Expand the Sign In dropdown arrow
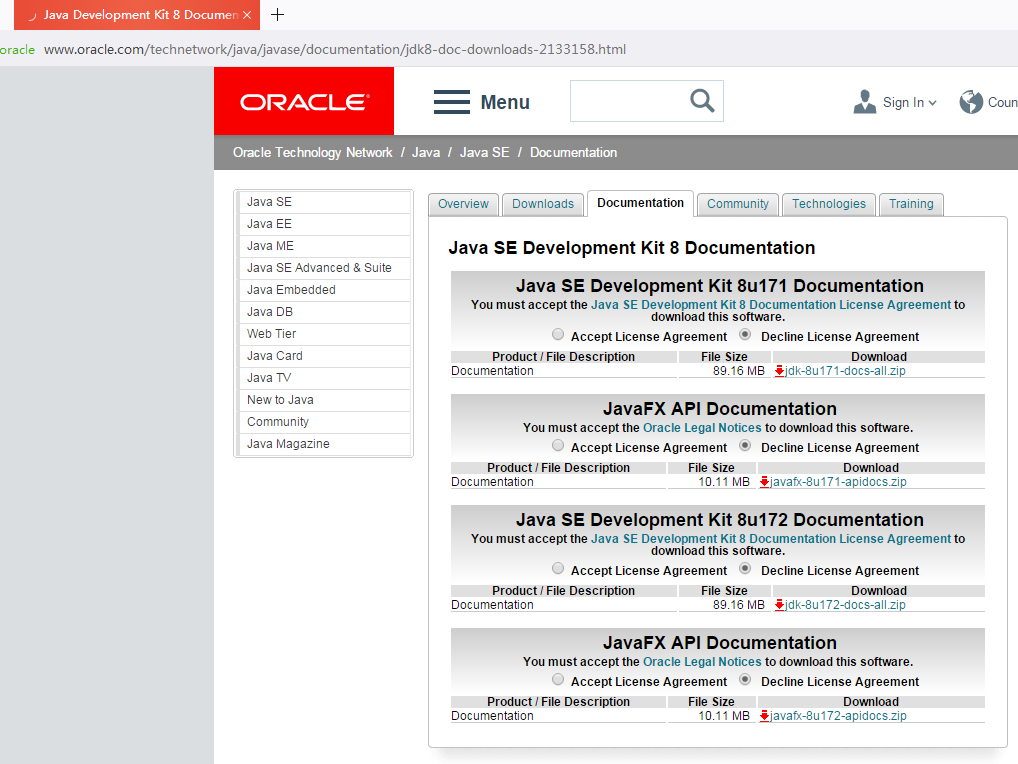This screenshot has width=1018, height=764. [x=932, y=103]
